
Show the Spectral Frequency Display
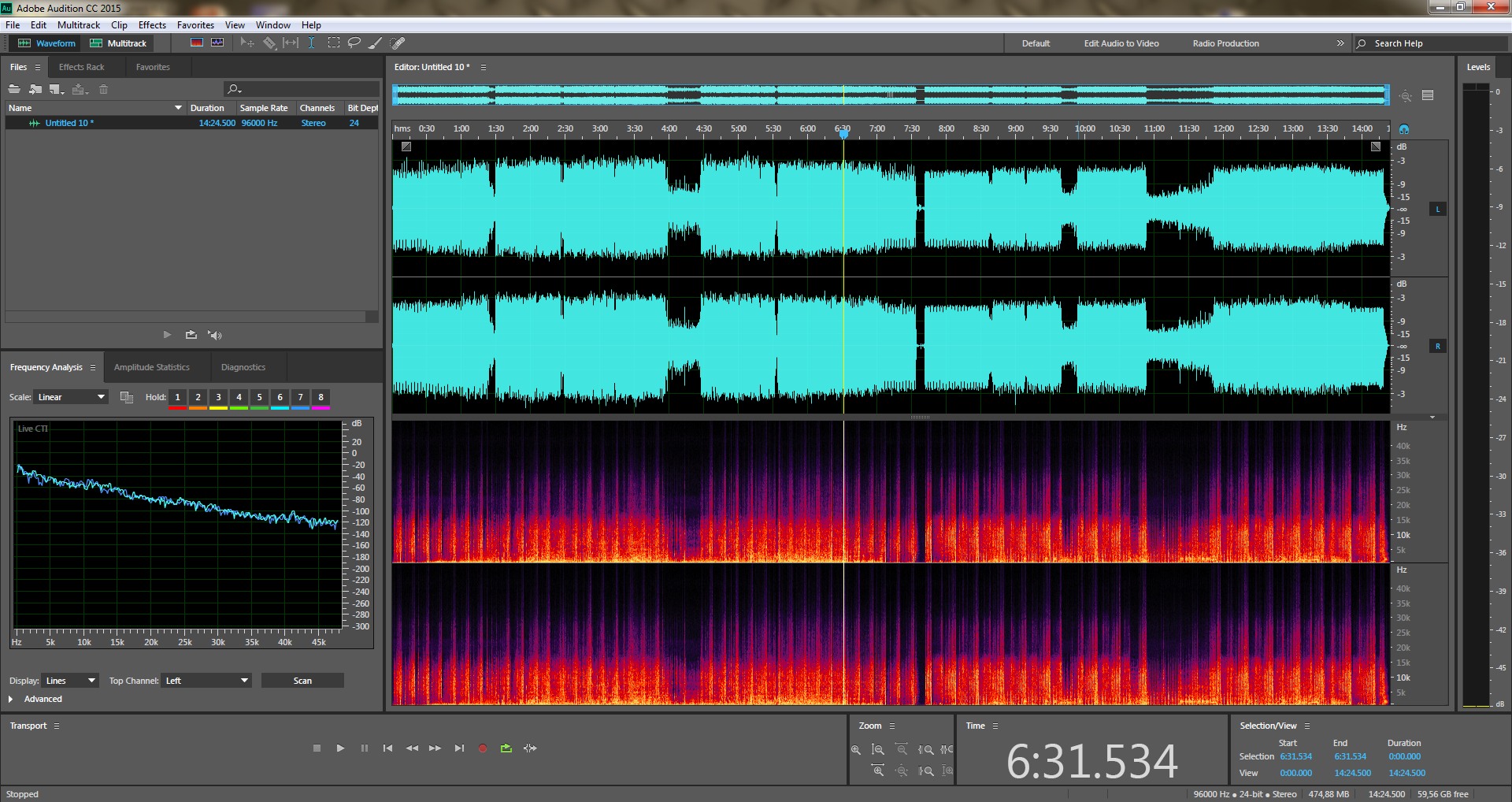click(x=197, y=43)
